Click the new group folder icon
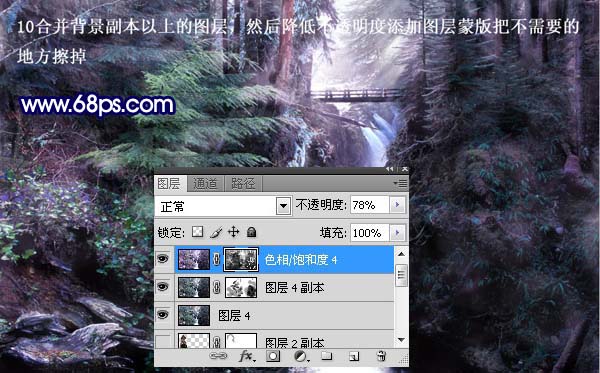This screenshot has height=373, width=600. [326, 356]
